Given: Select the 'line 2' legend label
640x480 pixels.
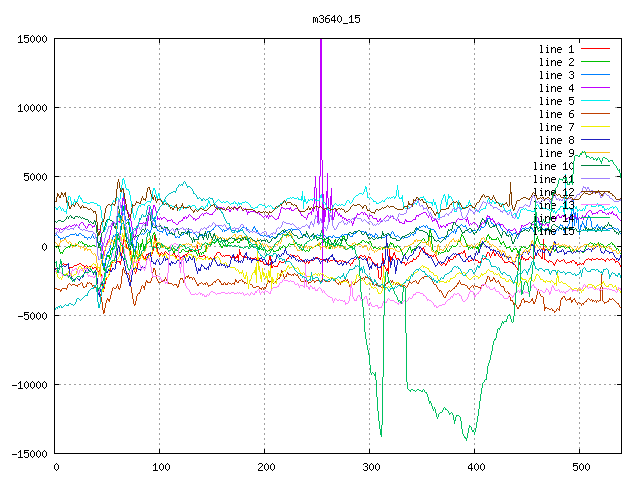Looking at the screenshot, I should tap(556, 62).
